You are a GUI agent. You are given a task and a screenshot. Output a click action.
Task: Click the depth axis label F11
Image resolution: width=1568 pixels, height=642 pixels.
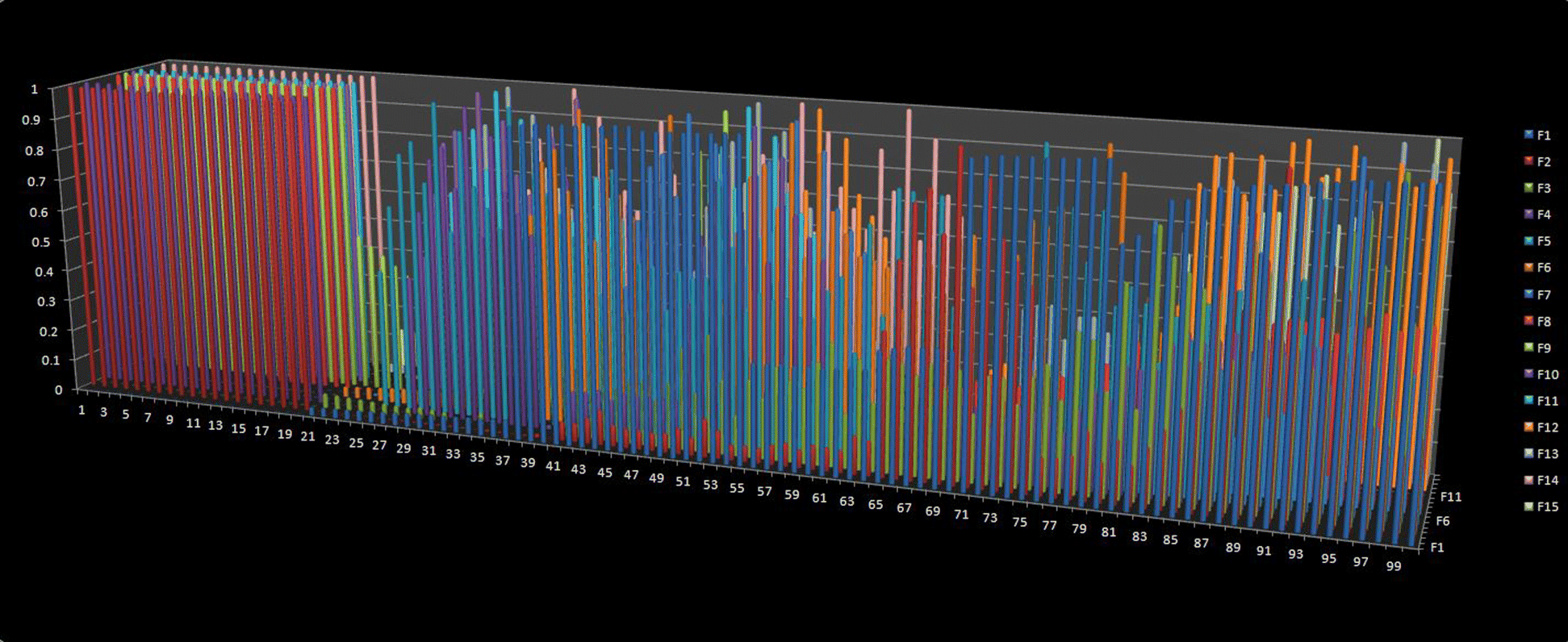pyautogui.click(x=1451, y=497)
